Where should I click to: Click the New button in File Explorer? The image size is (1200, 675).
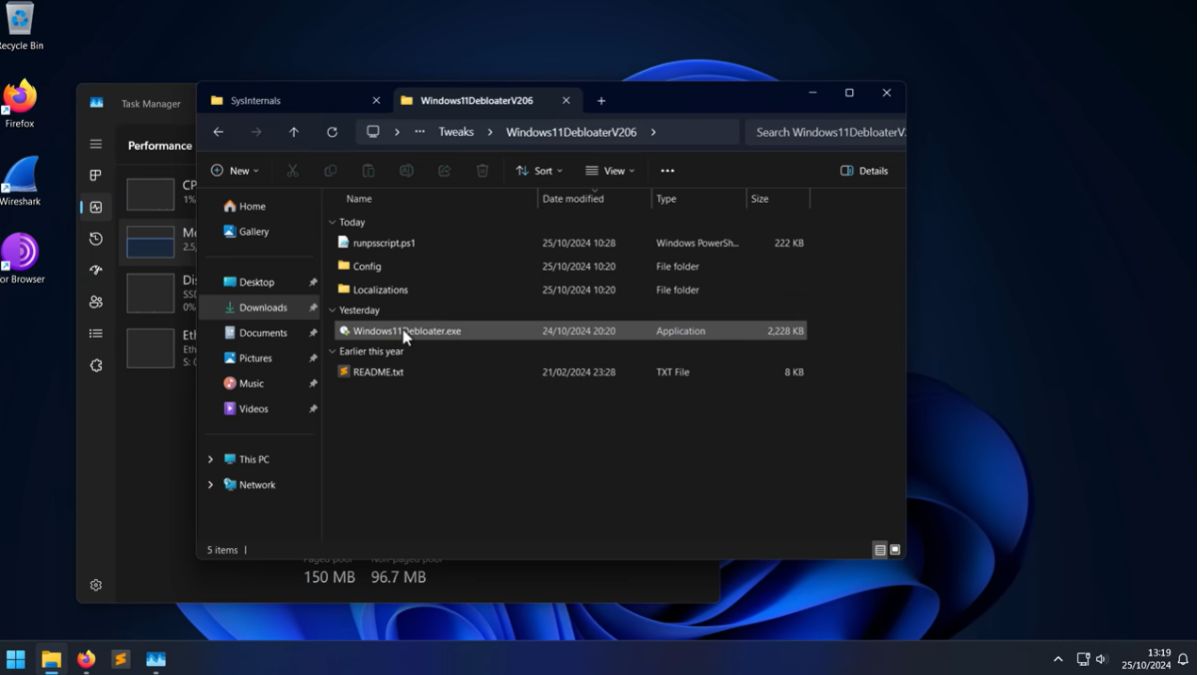pyautogui.click(x=235, y=170)
